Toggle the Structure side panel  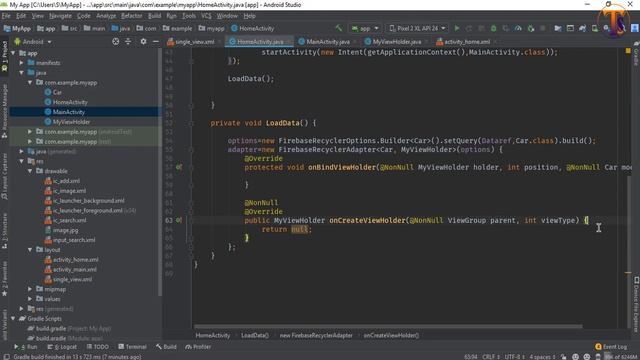click(4, 231)
